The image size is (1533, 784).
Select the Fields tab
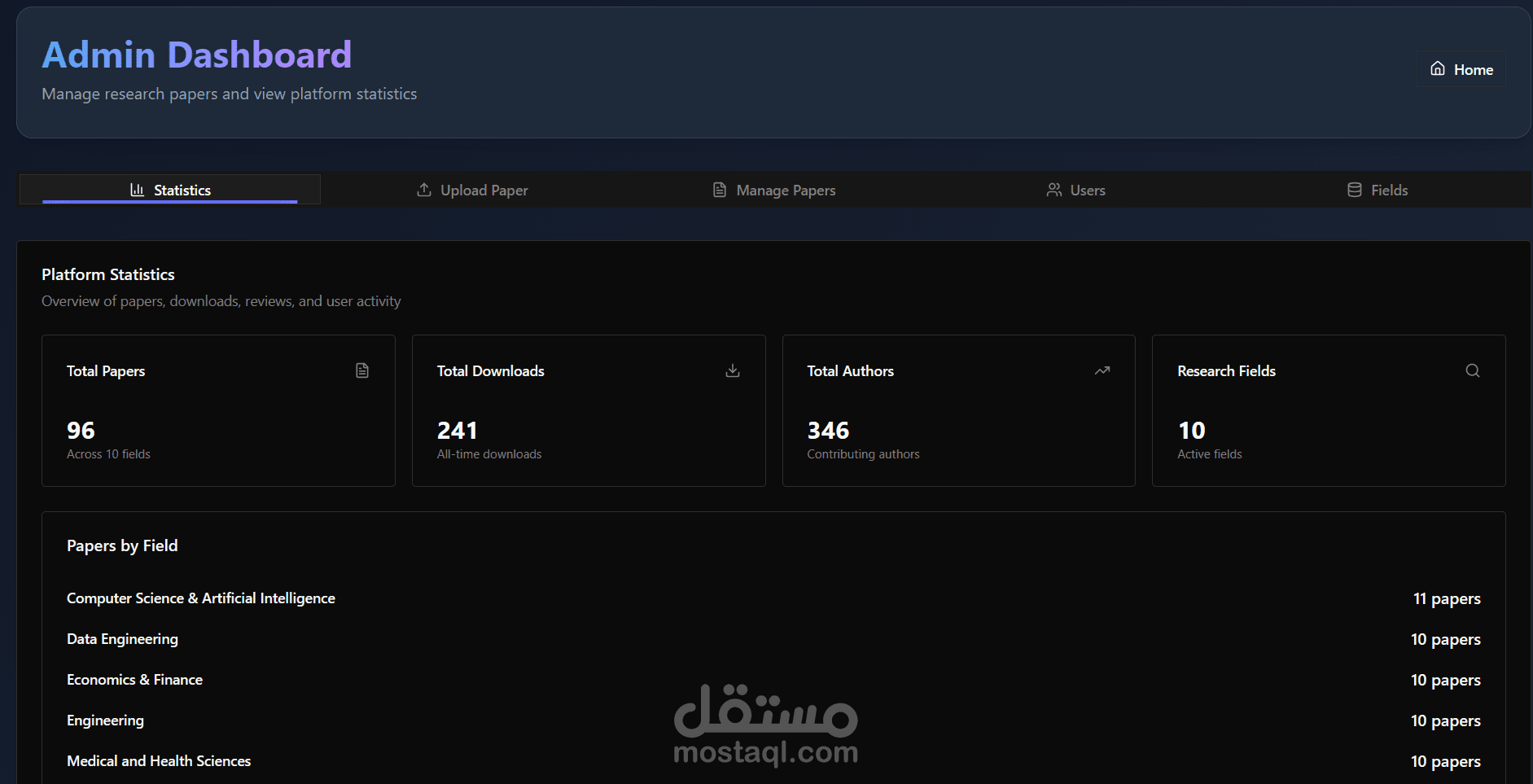(x=1378, y=190)
